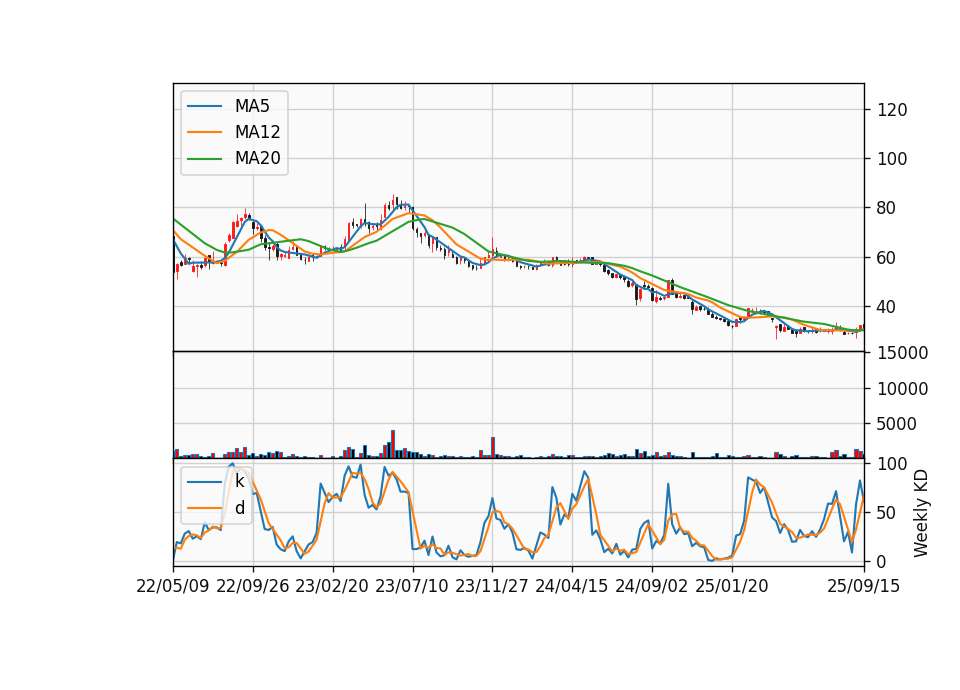
Task: Click the d legend label
Action: (240, 508)
